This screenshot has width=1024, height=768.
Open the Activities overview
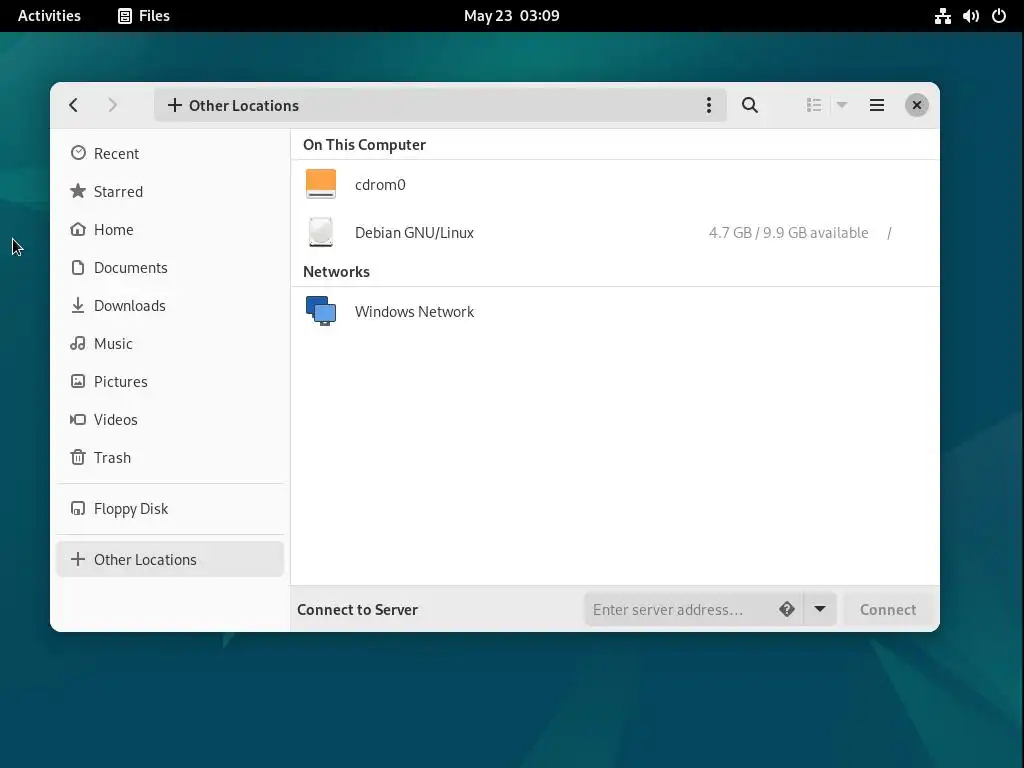point(49,16)
